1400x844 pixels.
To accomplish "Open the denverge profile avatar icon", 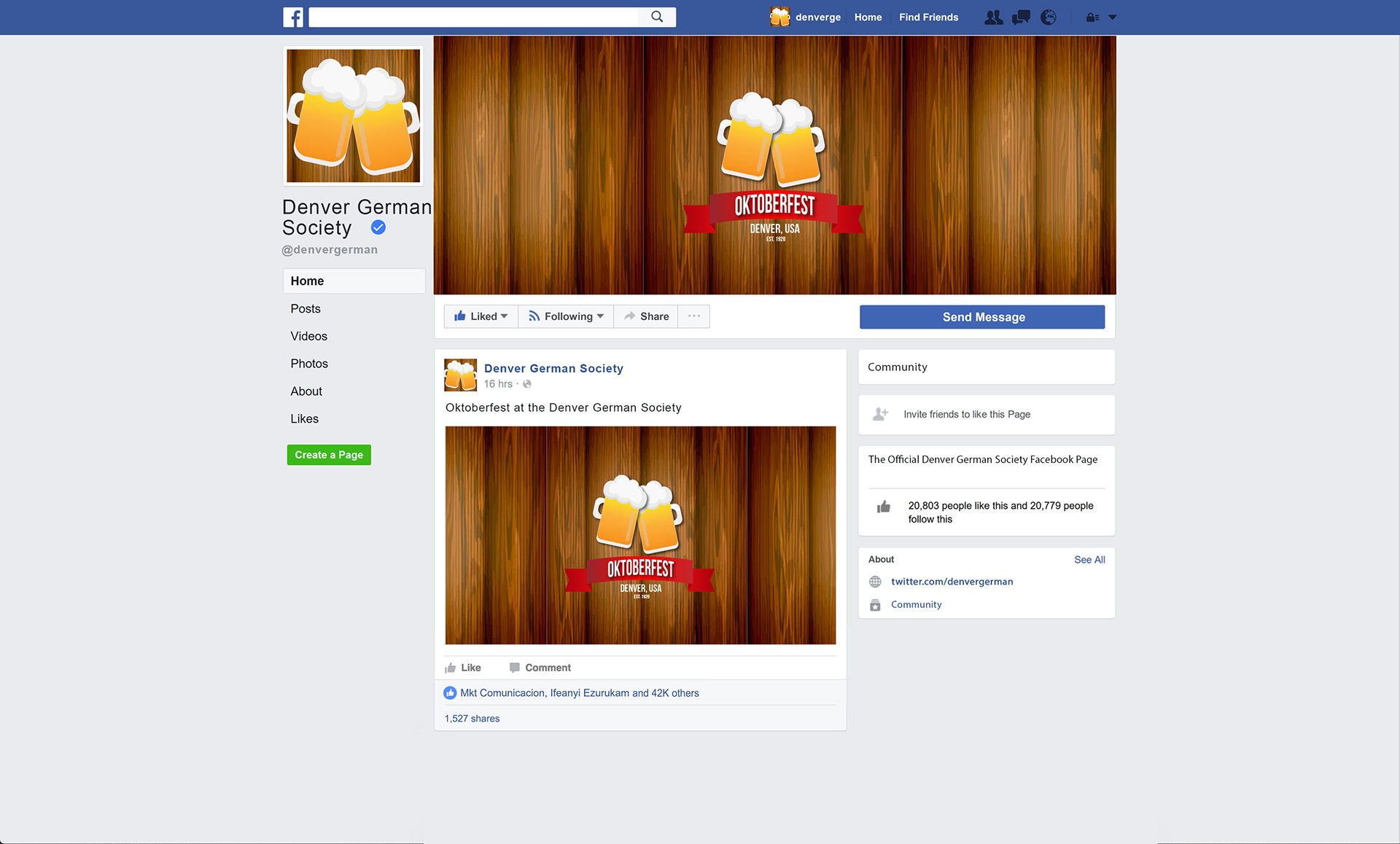I will click(779, 17).
